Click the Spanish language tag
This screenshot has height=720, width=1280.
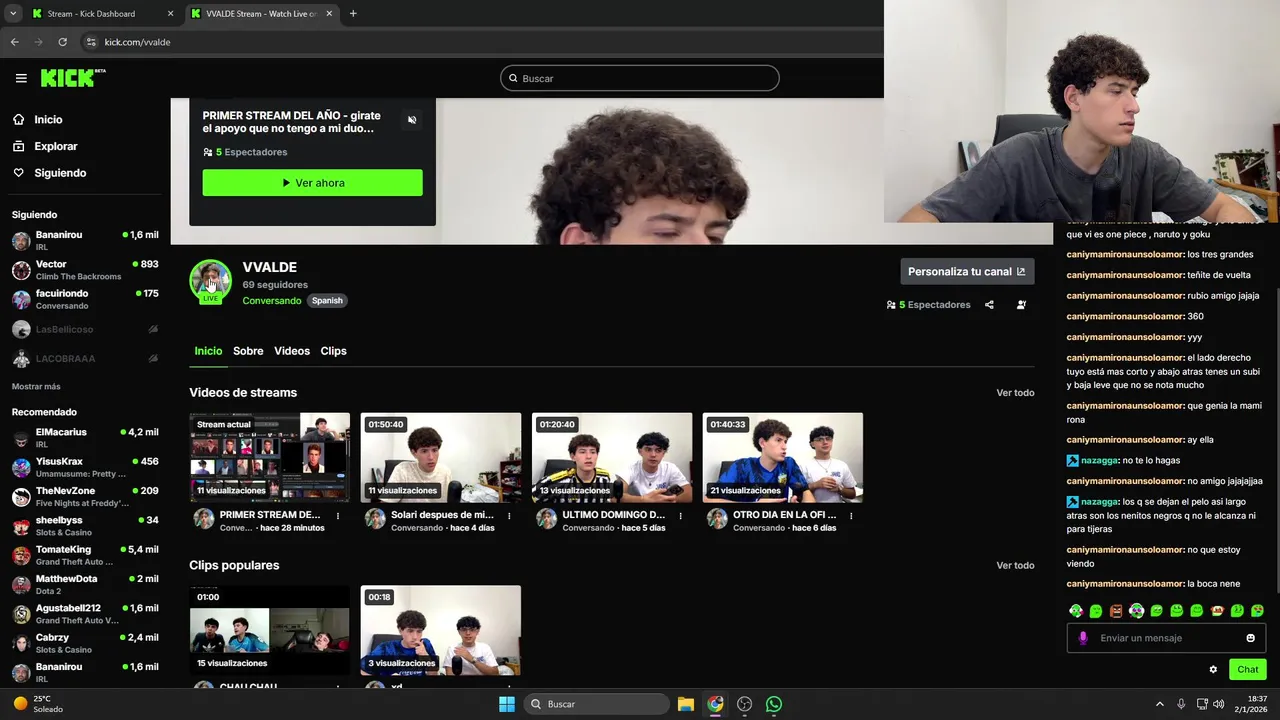(327, 300)
